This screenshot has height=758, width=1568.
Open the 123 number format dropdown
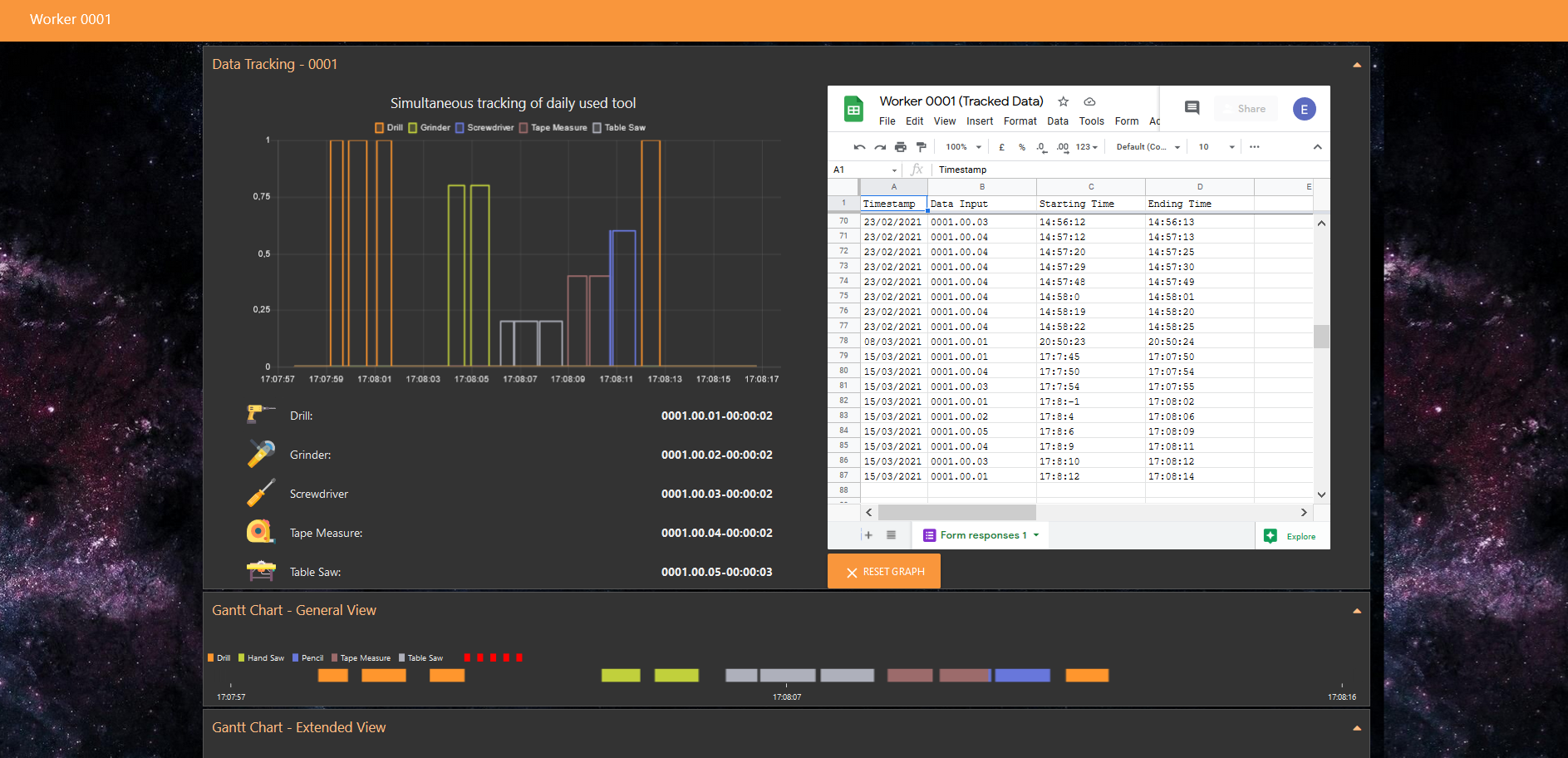click(1087, 147)
